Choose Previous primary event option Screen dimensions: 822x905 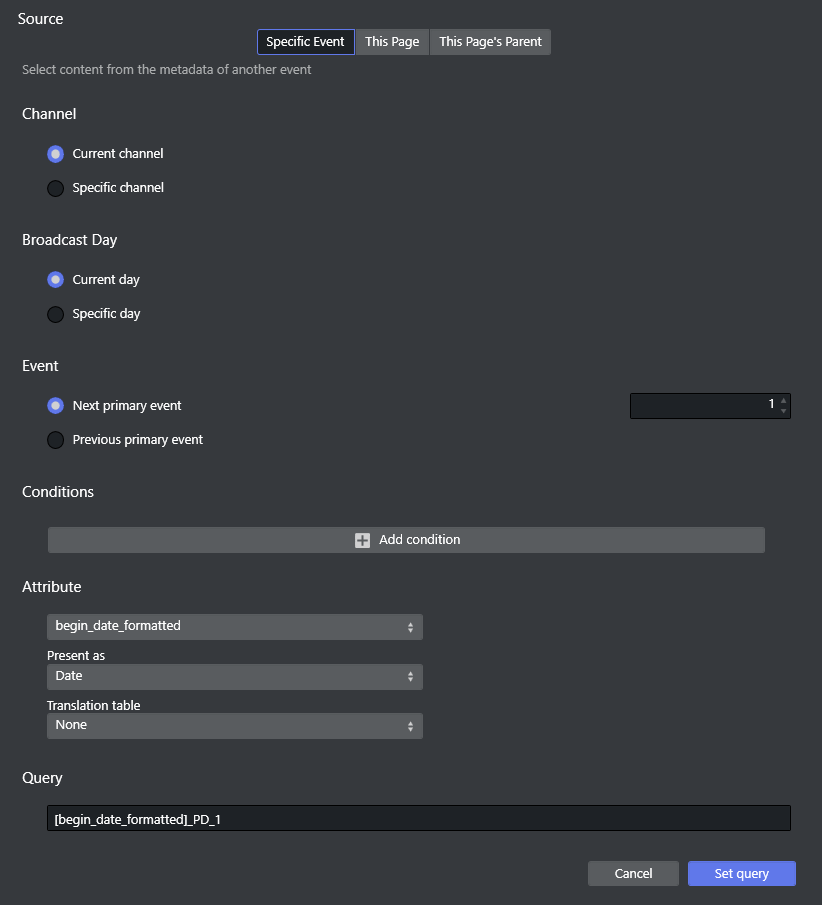56,440
